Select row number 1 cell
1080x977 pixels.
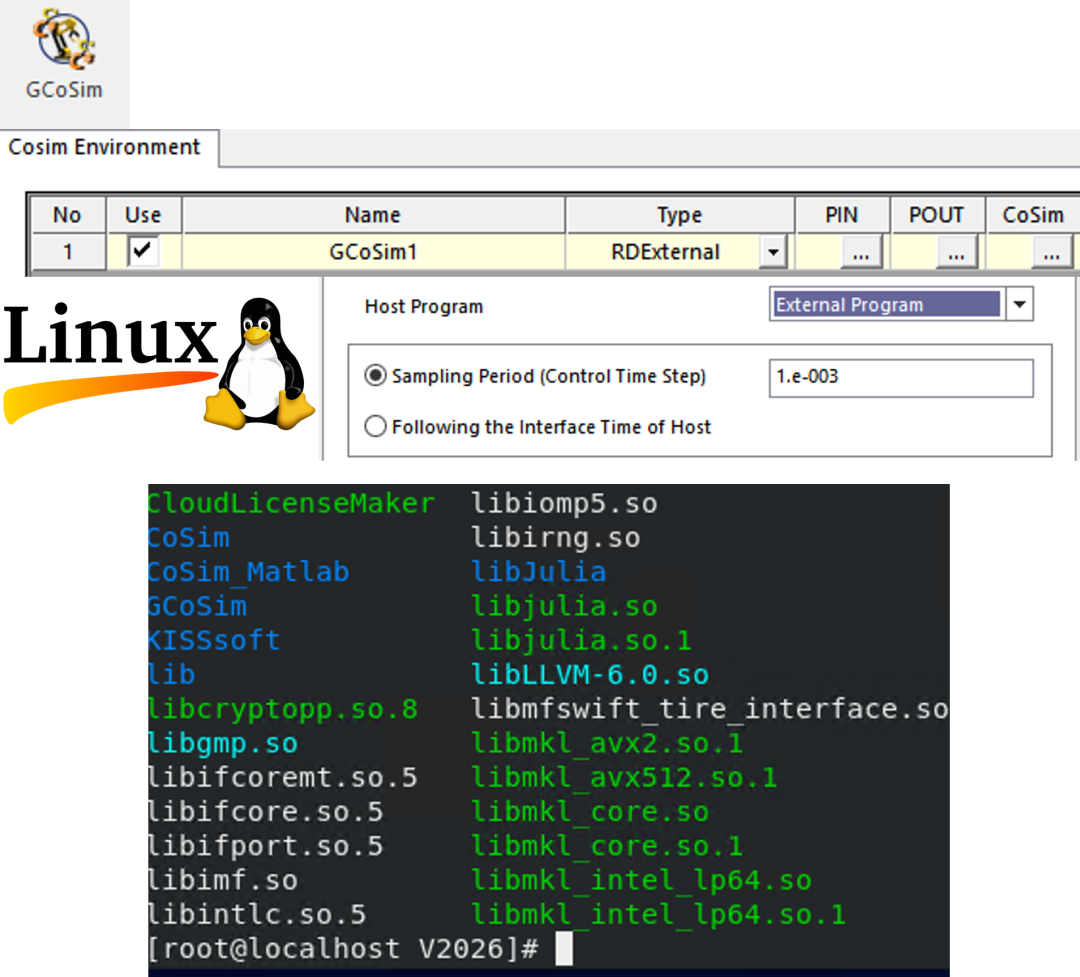click(x=68, y=251)
